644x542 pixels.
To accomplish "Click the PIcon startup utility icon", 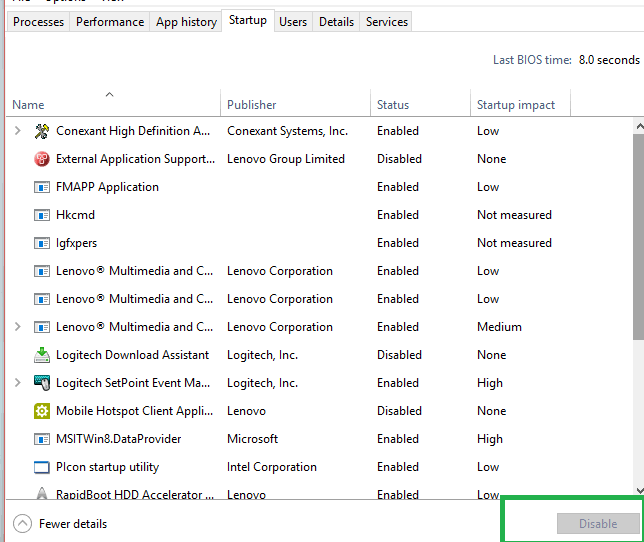I will click(42, 467).
